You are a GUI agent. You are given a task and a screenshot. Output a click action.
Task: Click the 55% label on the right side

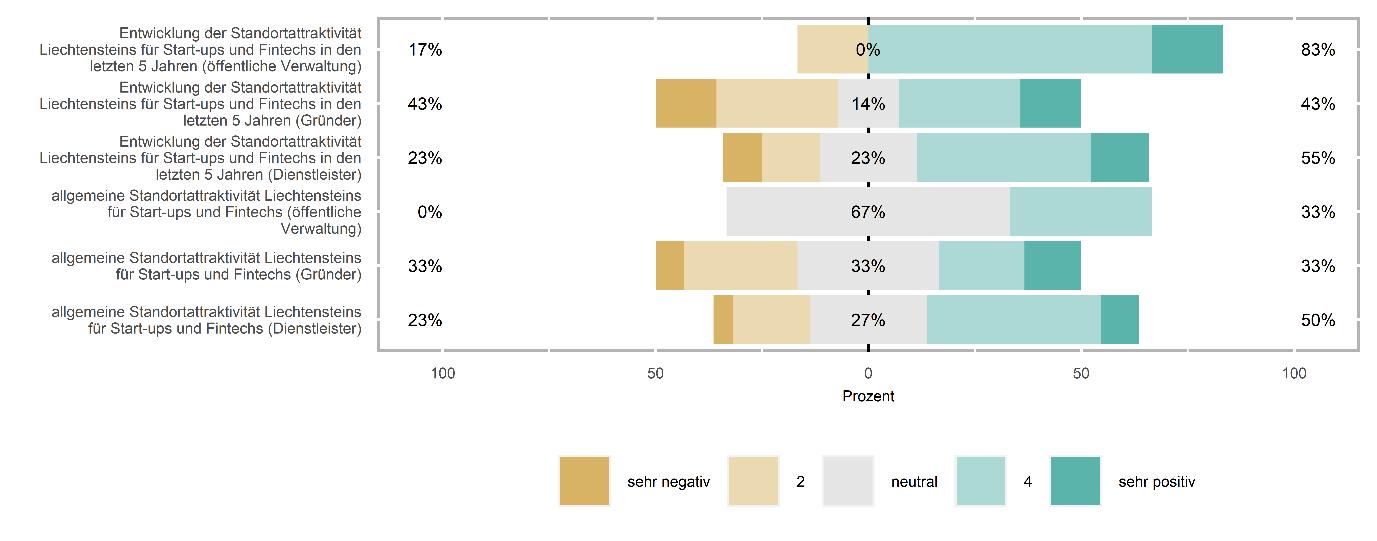click(1318, 158)
